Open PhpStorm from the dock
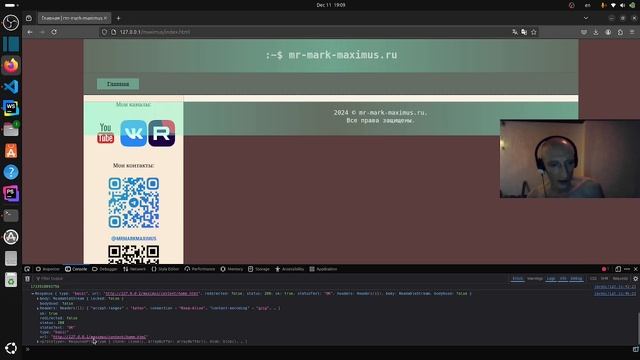Image resolution: width=640 pixels, height=360 pixels. tap(11, 193)
